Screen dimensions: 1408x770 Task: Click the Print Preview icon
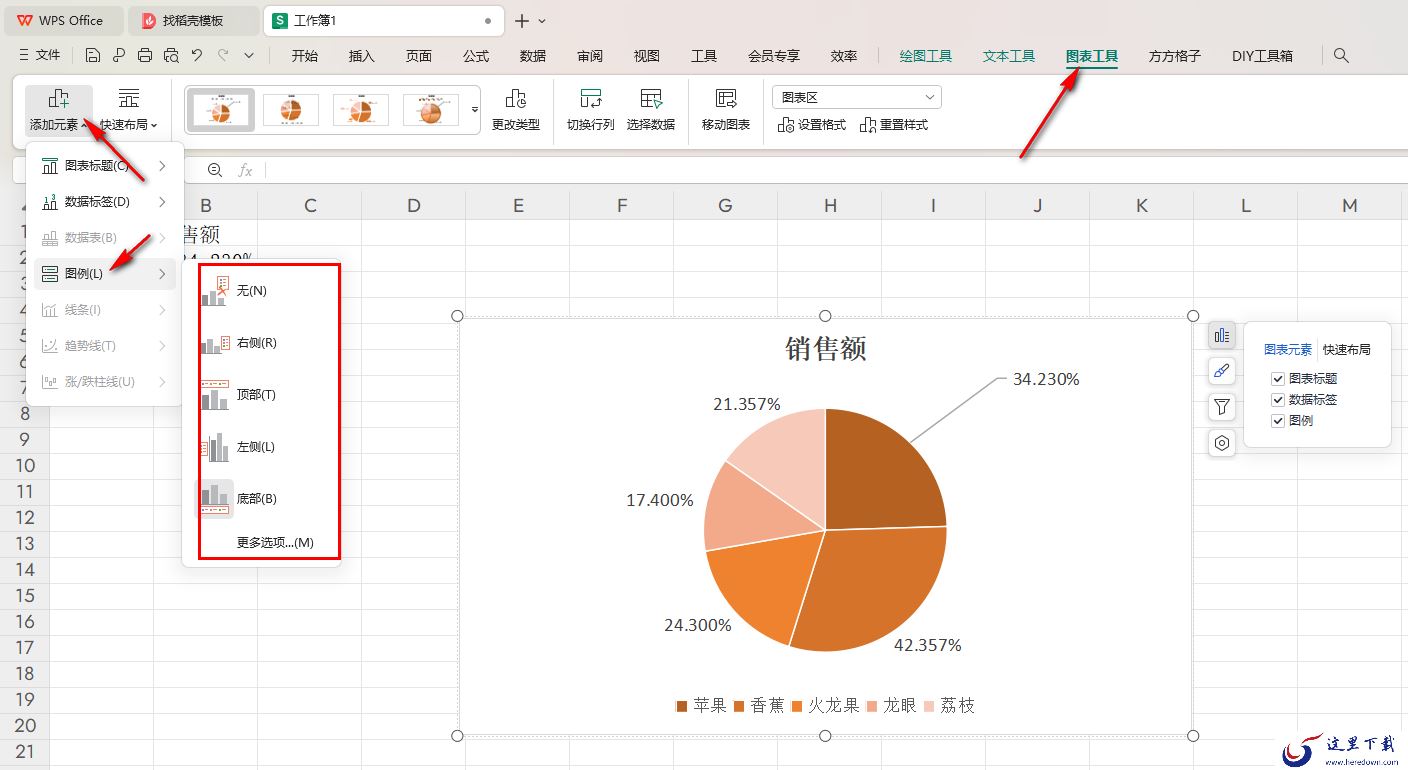pyautogui.click(x=171, y=56)
